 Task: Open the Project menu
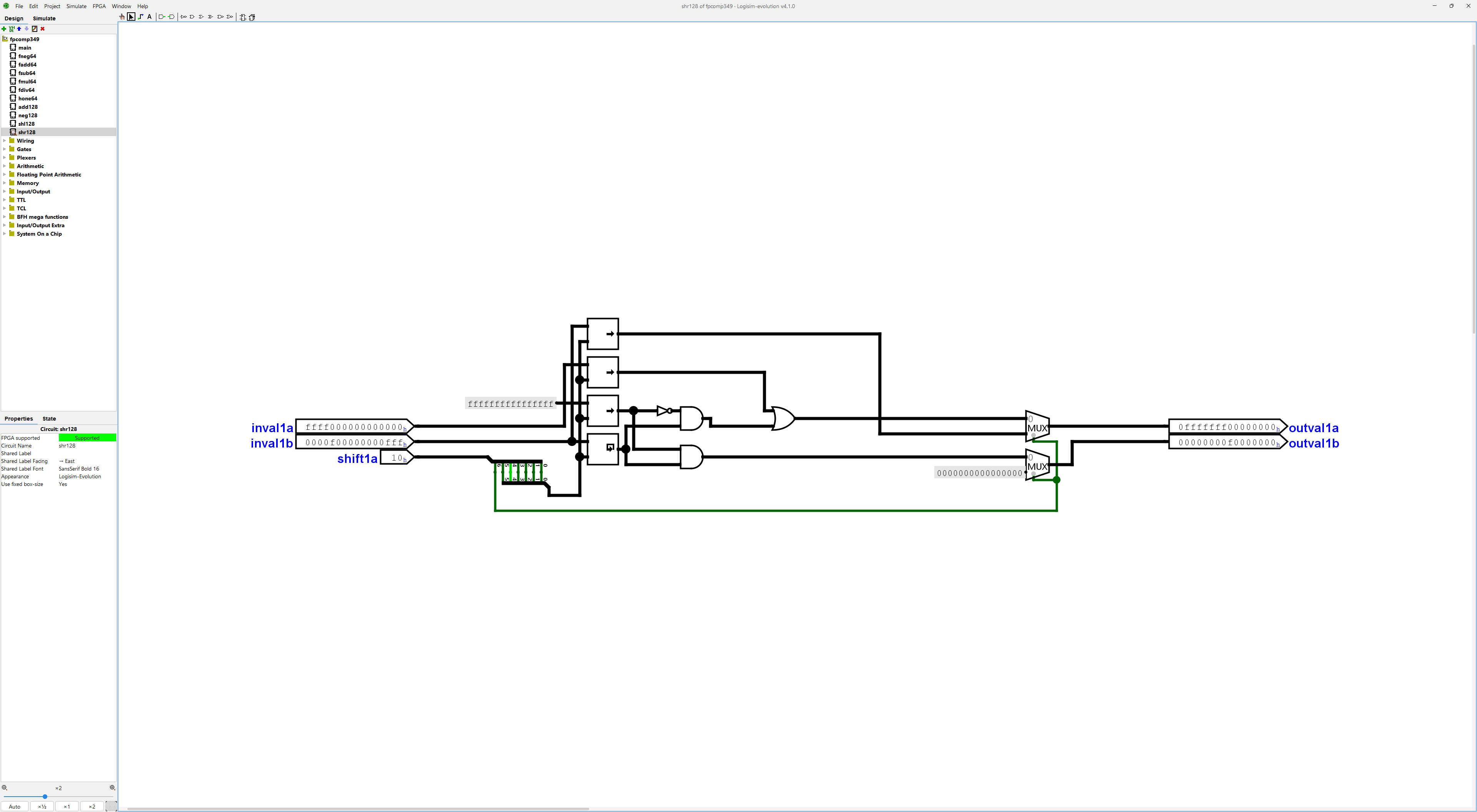pos(52,6)
